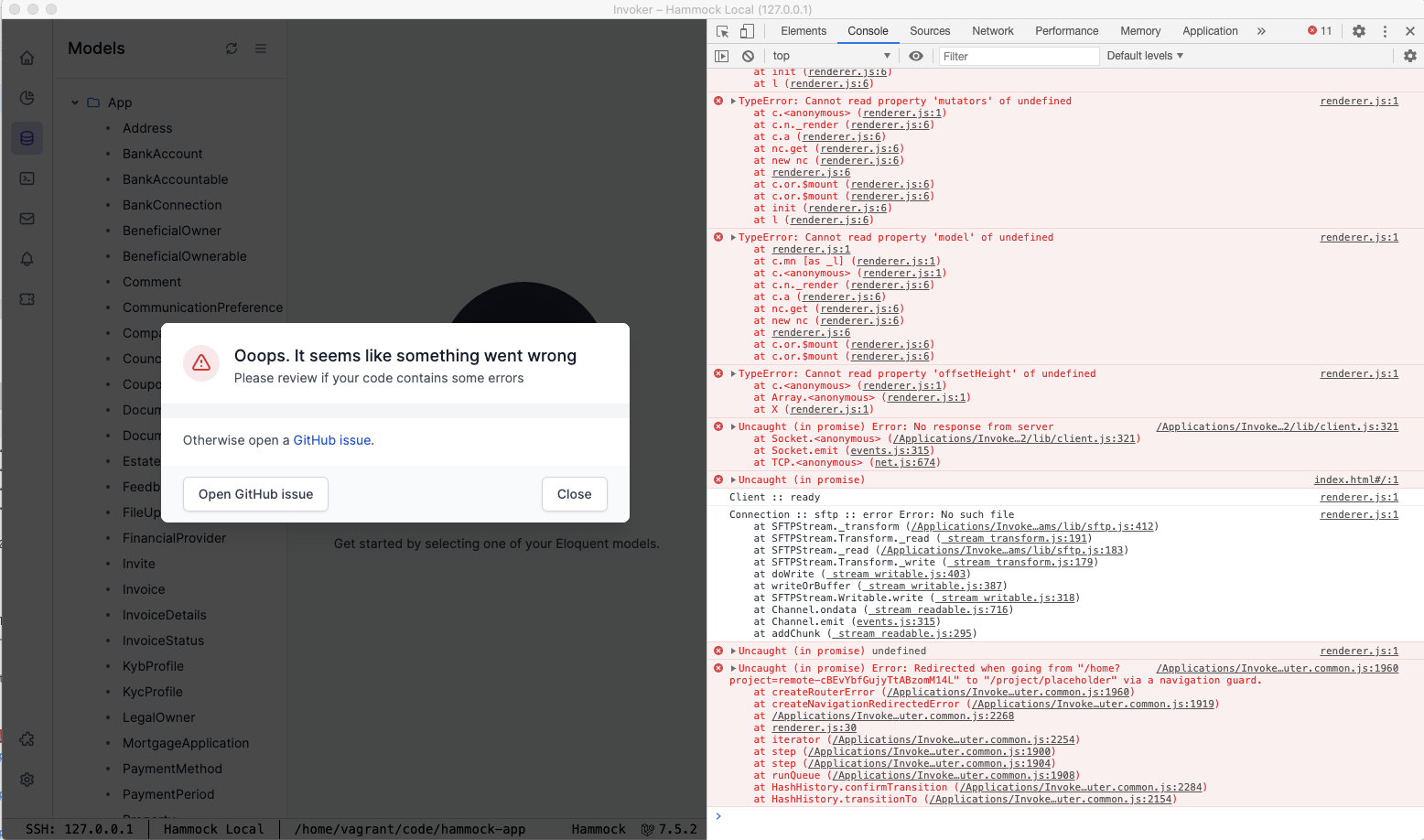
Task: Click the clear console icon
Action: click(x=749, y=55)
